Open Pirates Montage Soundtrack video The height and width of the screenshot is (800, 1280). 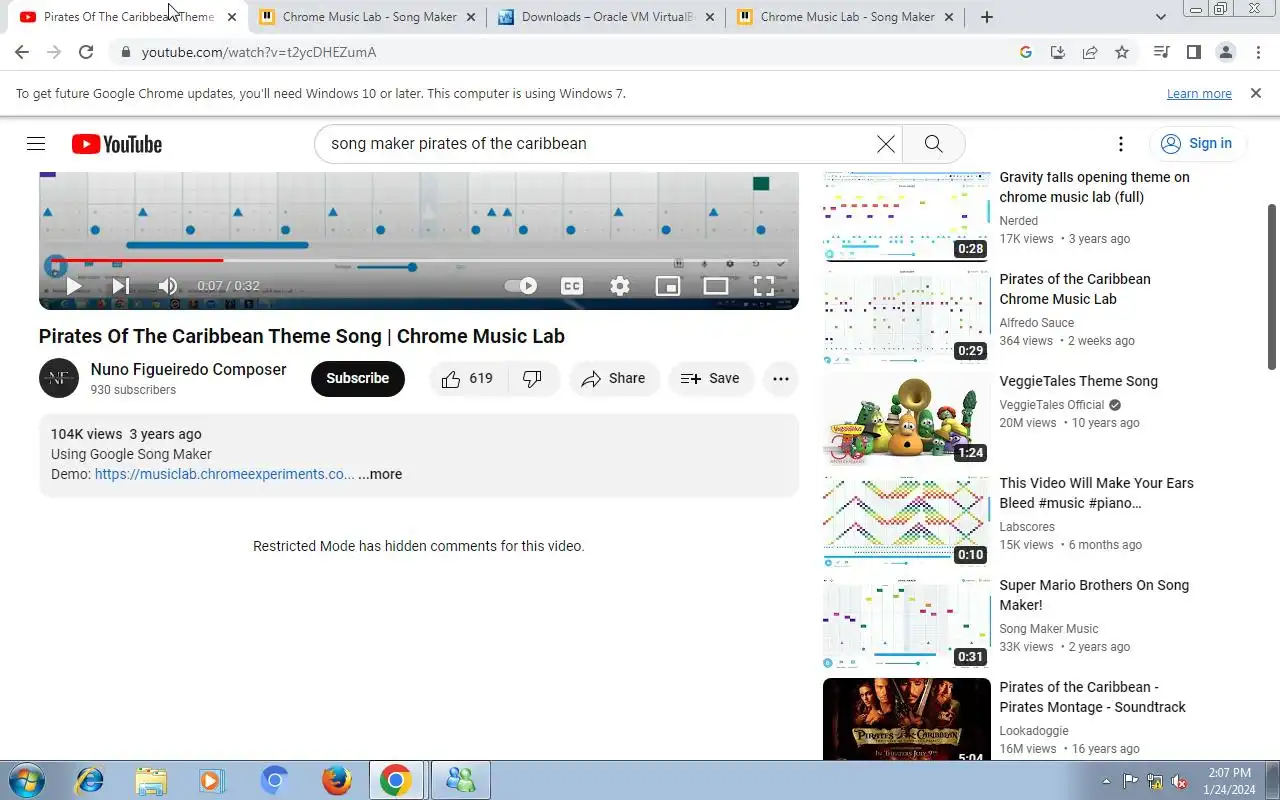coord(1092,697)
